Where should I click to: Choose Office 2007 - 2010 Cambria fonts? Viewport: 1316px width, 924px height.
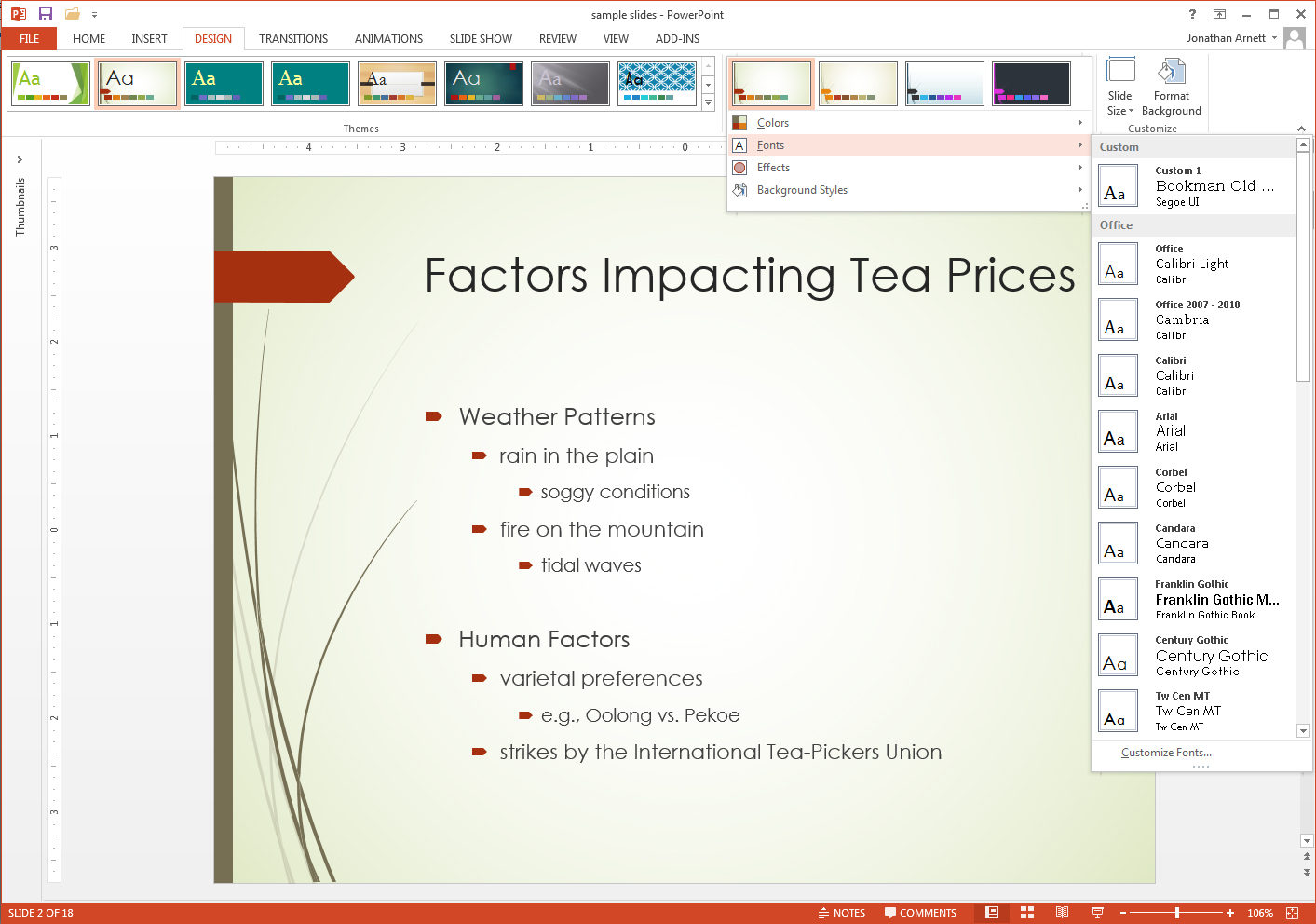click(x=1194, y=319)
